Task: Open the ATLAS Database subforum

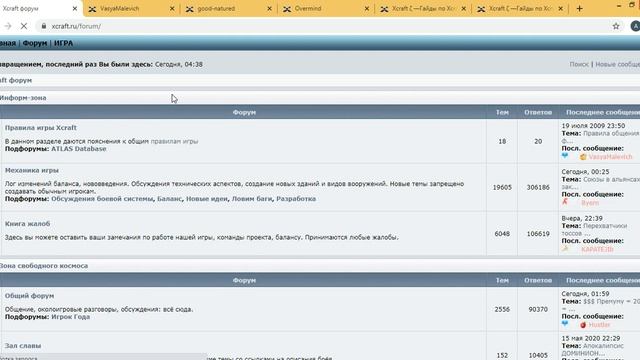Action: click(79, 149)
